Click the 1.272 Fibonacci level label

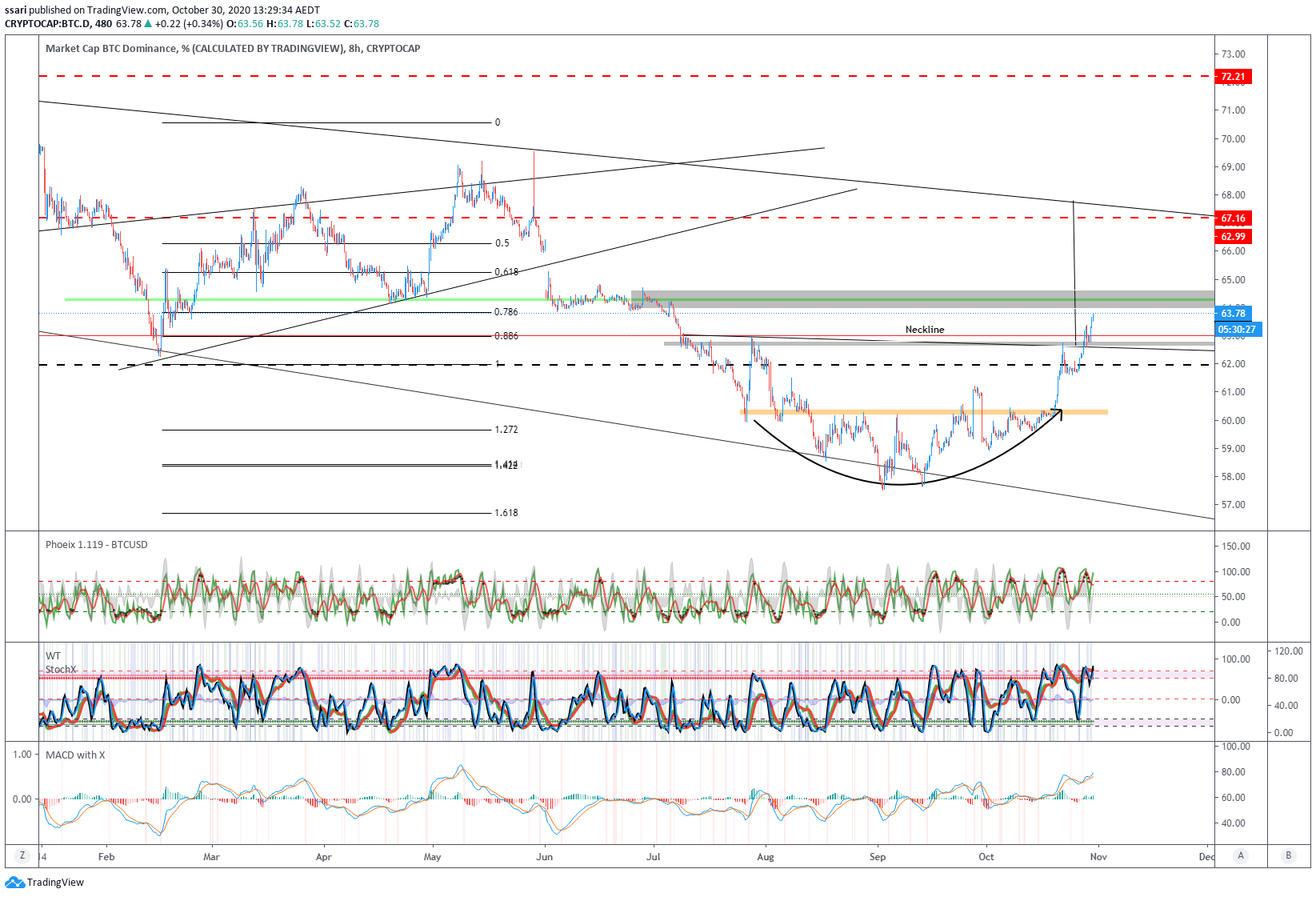[506, 430]
